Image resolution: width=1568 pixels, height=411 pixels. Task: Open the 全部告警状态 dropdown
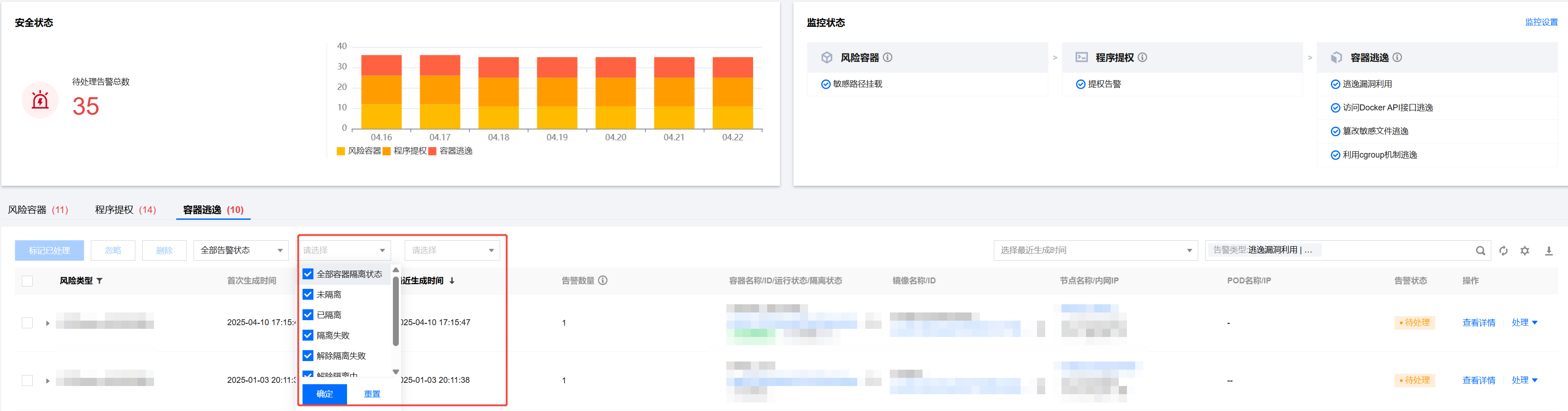(241, 250)
